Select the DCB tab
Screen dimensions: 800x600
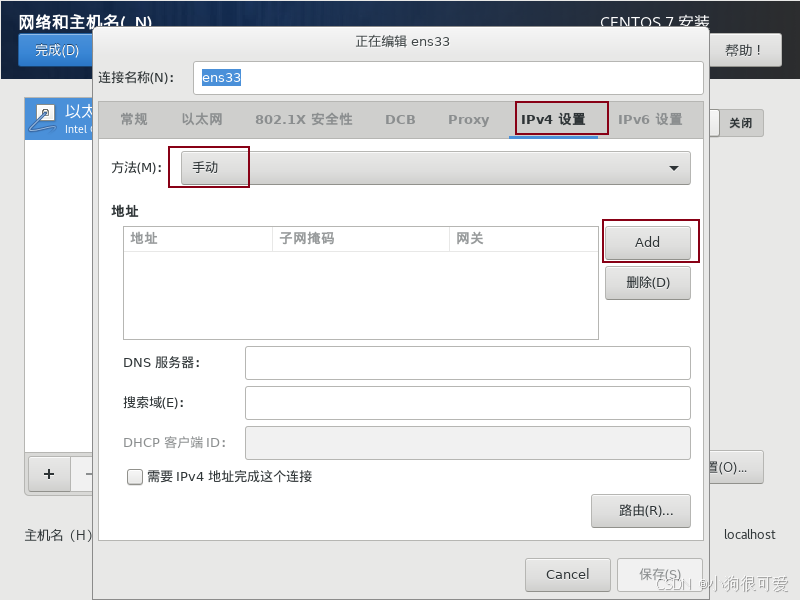tap(400, 119)
